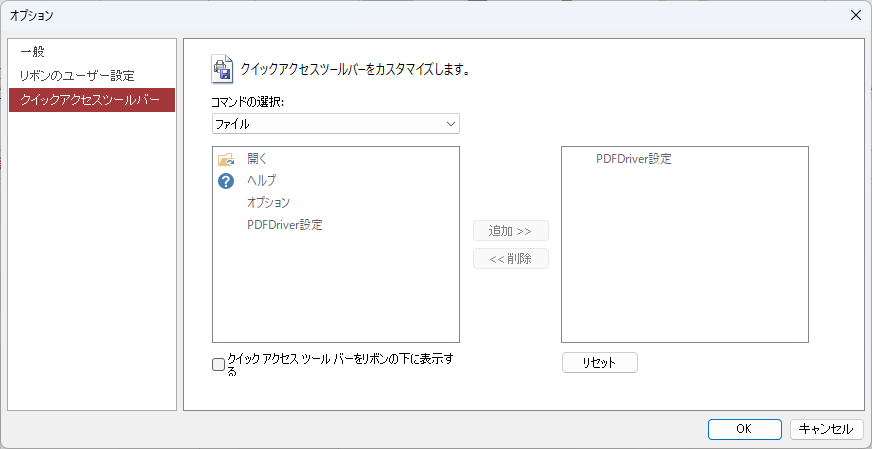872x449 pixels.
Task: Select PDFDriver設定 in the left command list
Action: point(336,225)
